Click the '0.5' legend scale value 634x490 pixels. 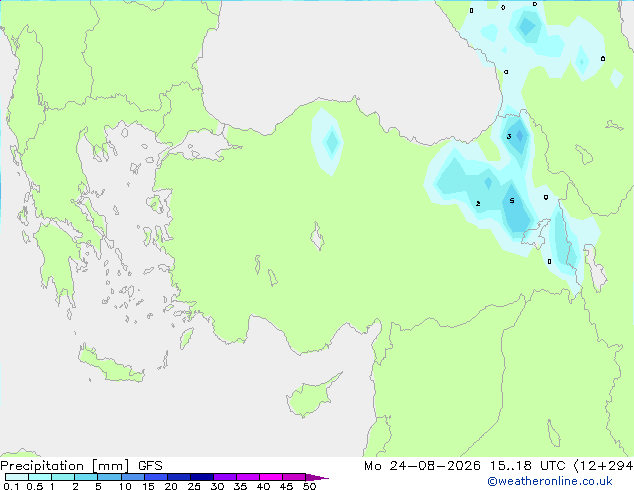[35, 486]
